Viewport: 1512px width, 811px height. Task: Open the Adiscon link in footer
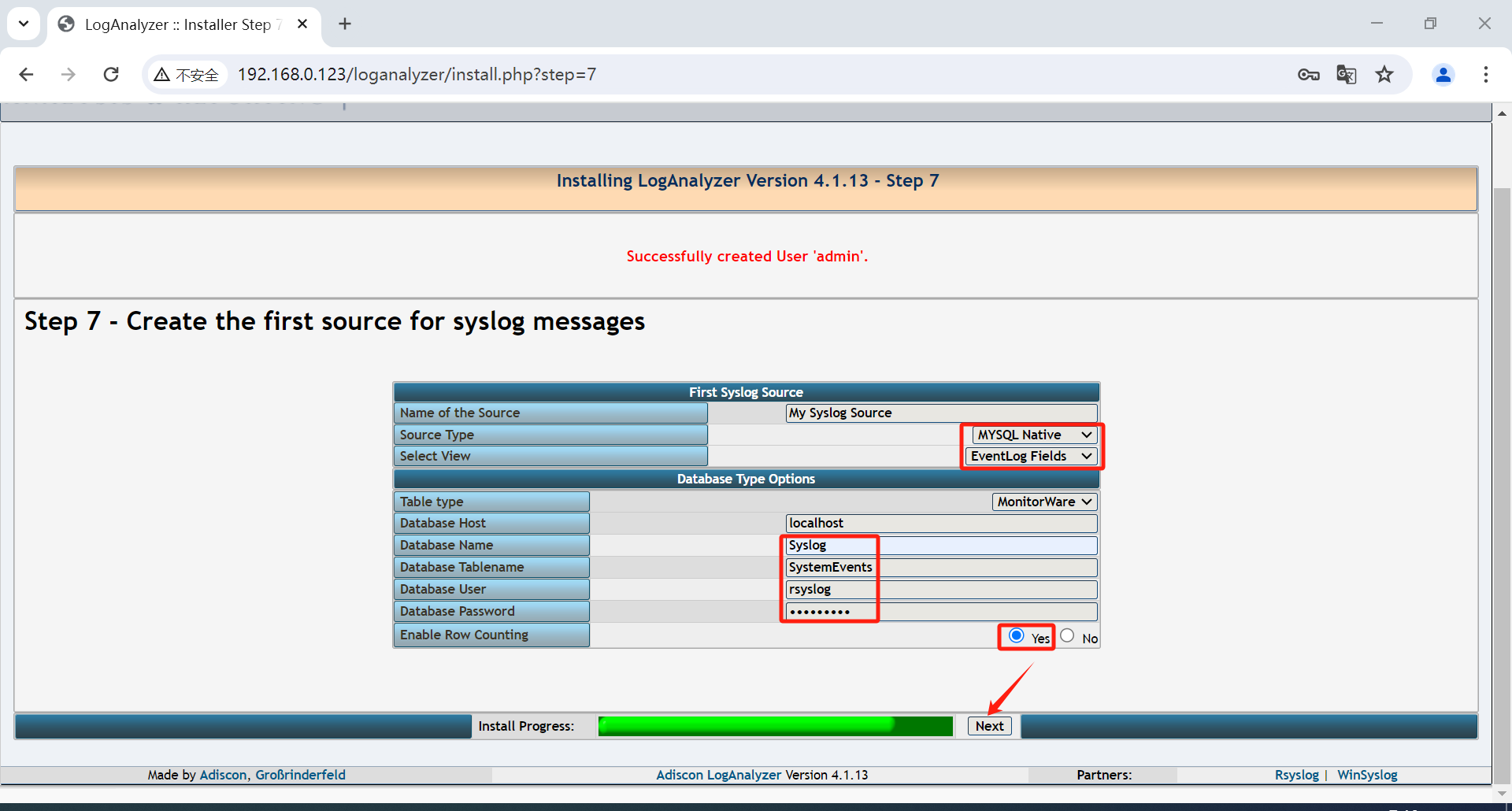224,775
